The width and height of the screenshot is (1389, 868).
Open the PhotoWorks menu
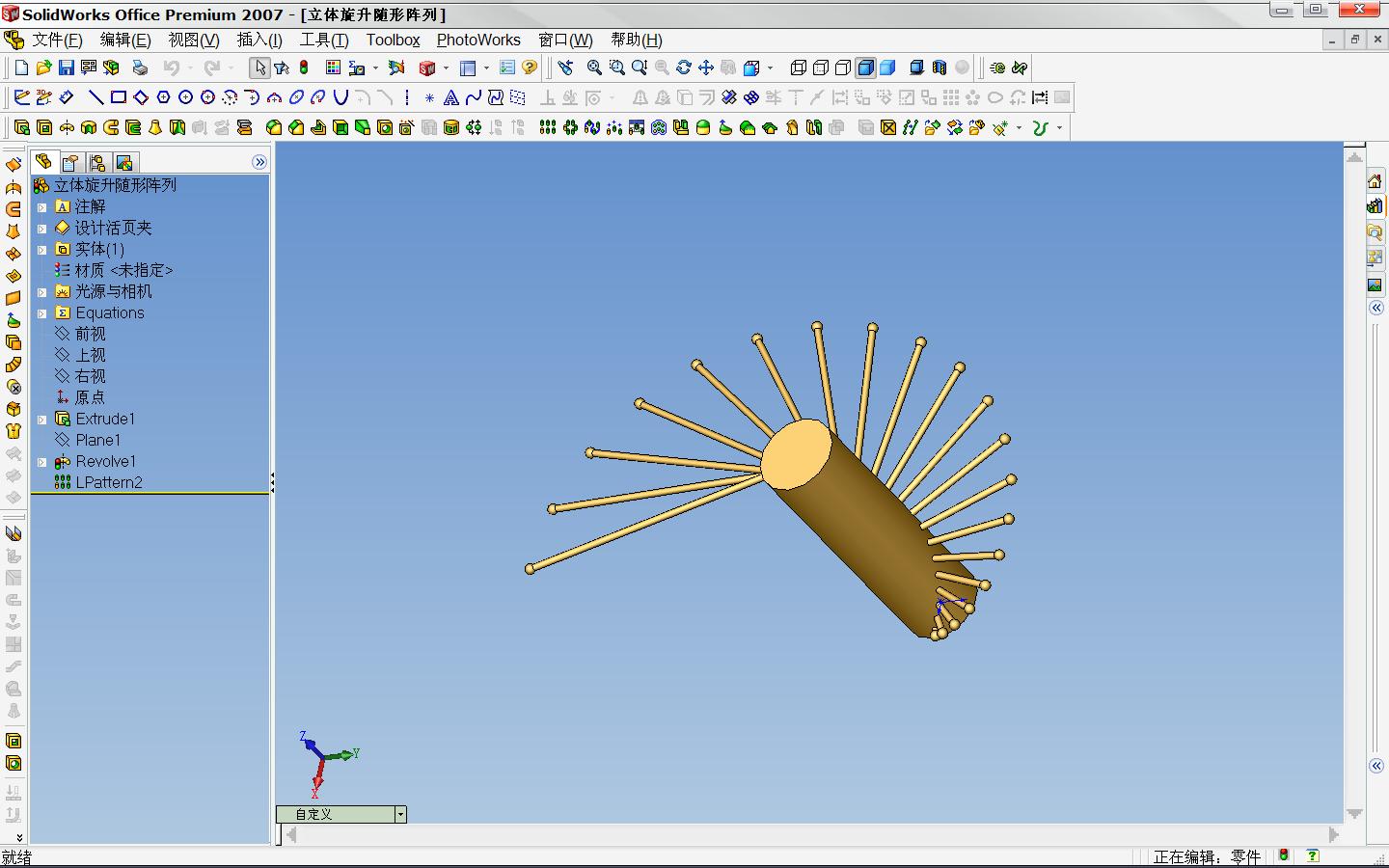click(478, 40)
